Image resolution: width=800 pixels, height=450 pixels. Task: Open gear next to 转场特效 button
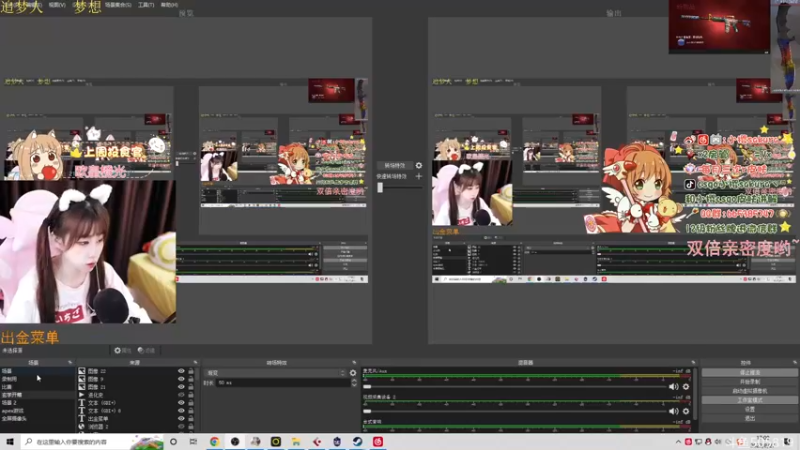[419, 165]
